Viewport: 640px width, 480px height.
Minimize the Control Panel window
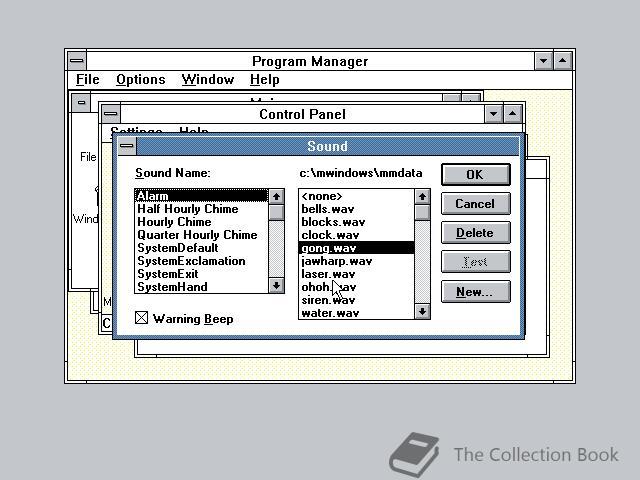493,113
